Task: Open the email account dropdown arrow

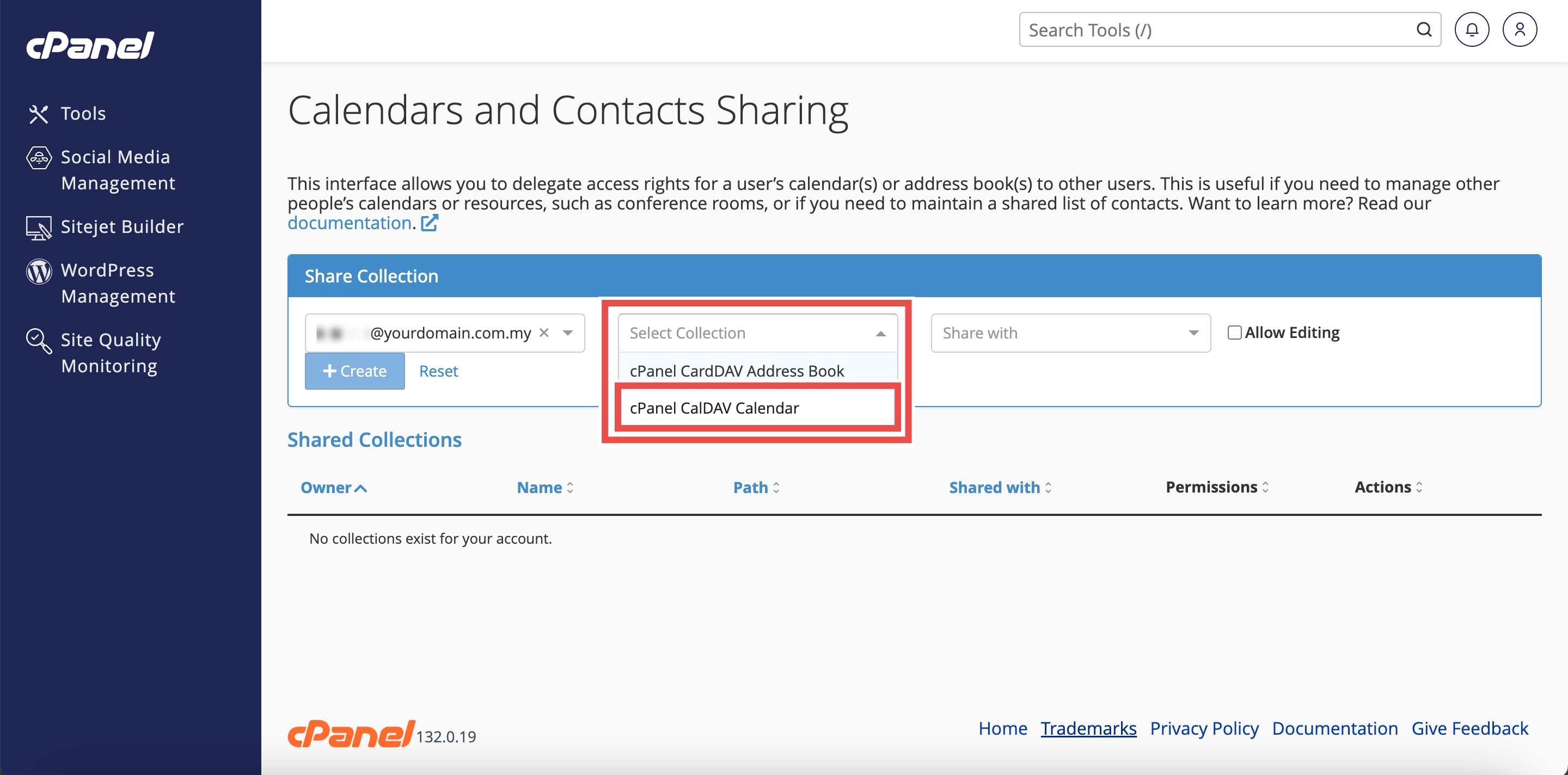Action: pyautogui.click(x=567, y=333)
